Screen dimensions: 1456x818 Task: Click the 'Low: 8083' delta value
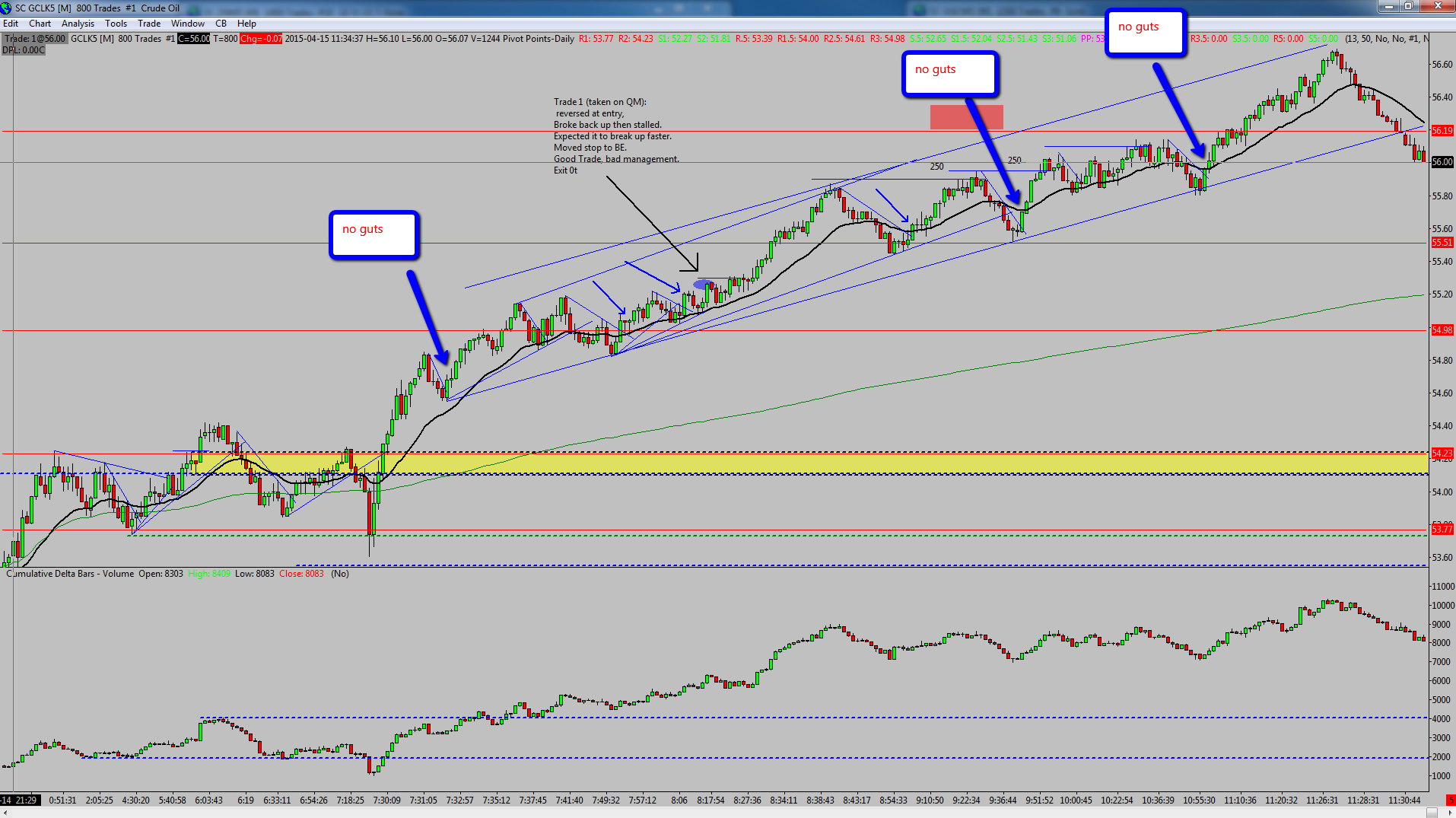[x=255, y=574]
